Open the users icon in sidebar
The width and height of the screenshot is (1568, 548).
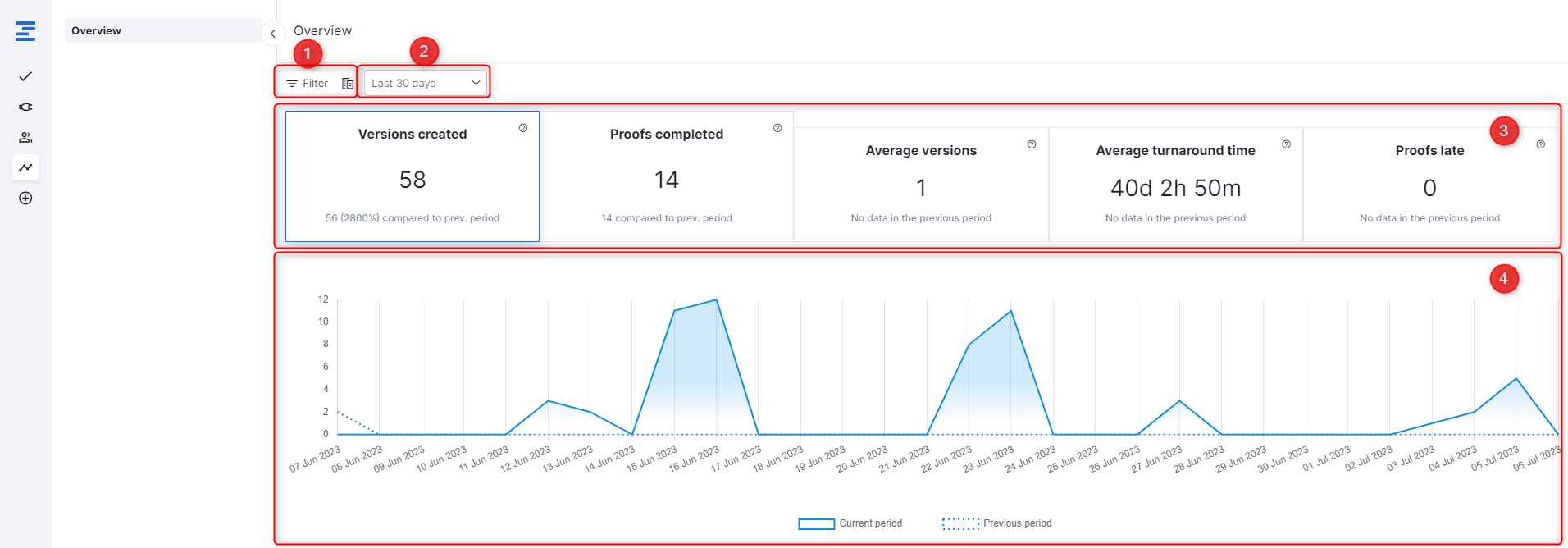click(25, 137)
